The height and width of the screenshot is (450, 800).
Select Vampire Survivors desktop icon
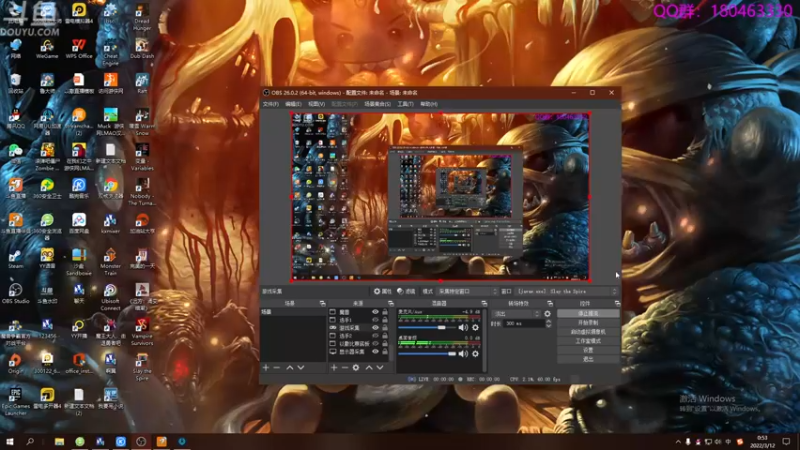pyautogui.click(x=142, y=332)
